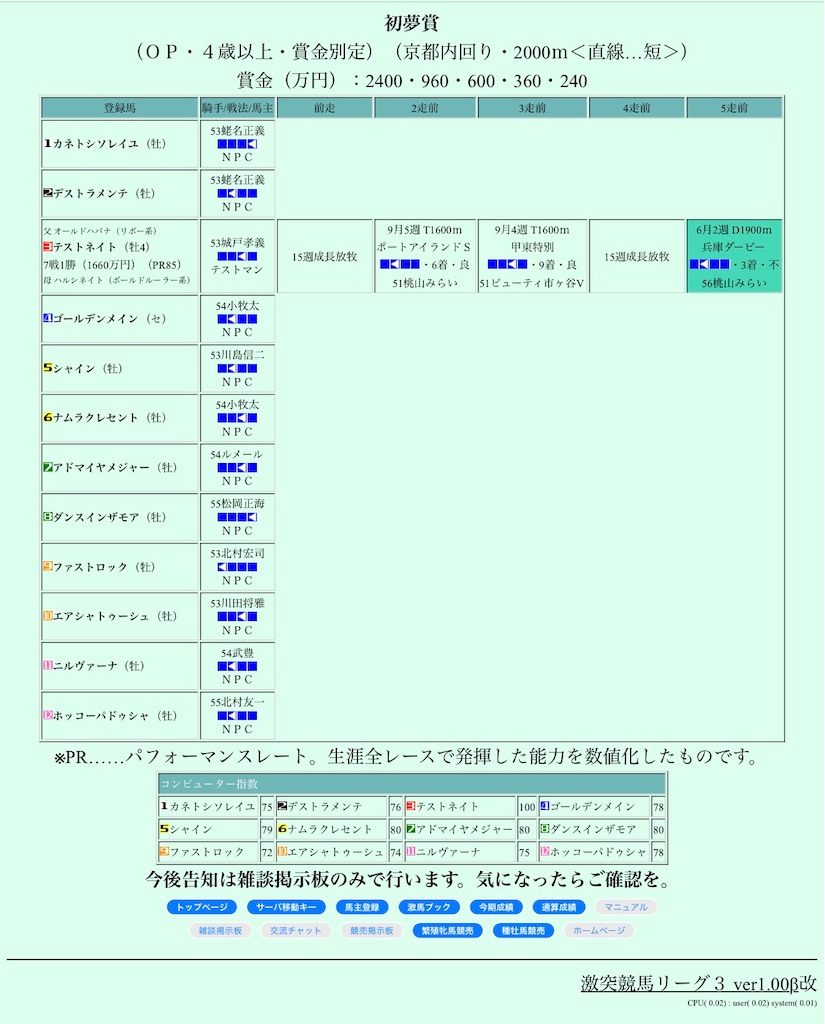
Task: Open the 交流チャット button
Action: (x=296, y=931)
